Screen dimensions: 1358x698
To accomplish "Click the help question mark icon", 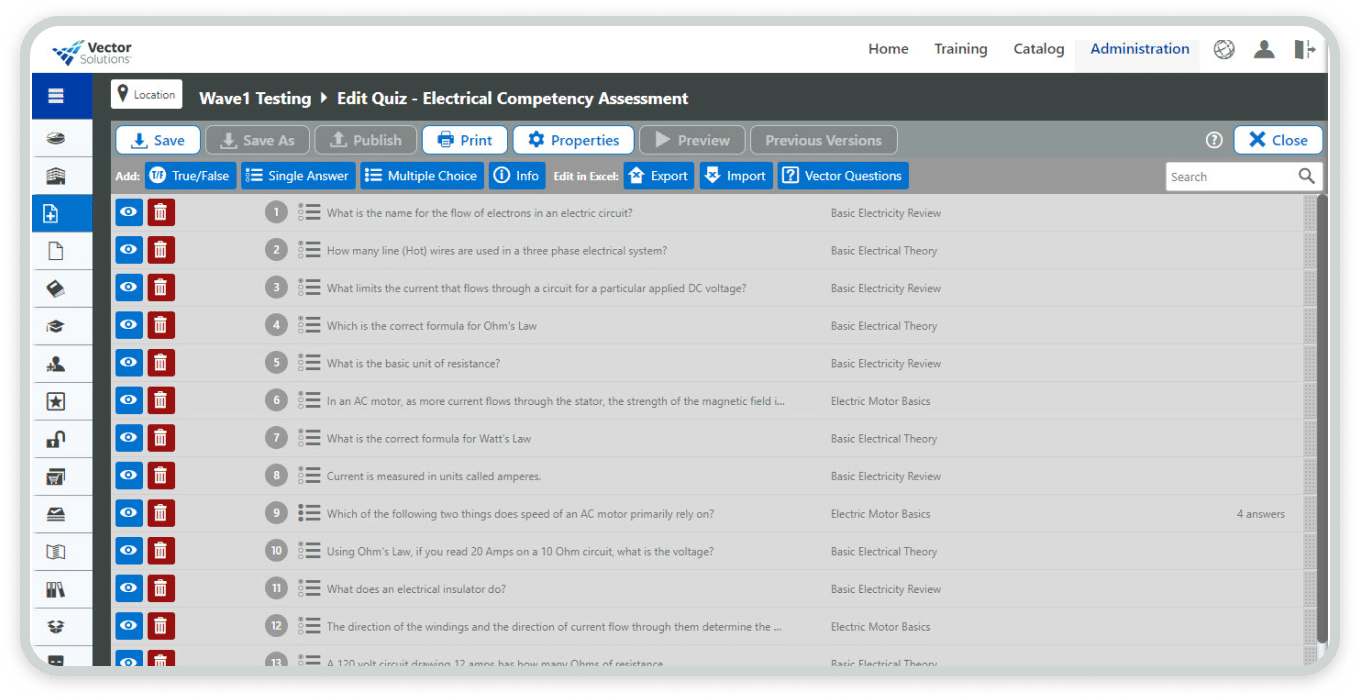I will coord(1214,140).
